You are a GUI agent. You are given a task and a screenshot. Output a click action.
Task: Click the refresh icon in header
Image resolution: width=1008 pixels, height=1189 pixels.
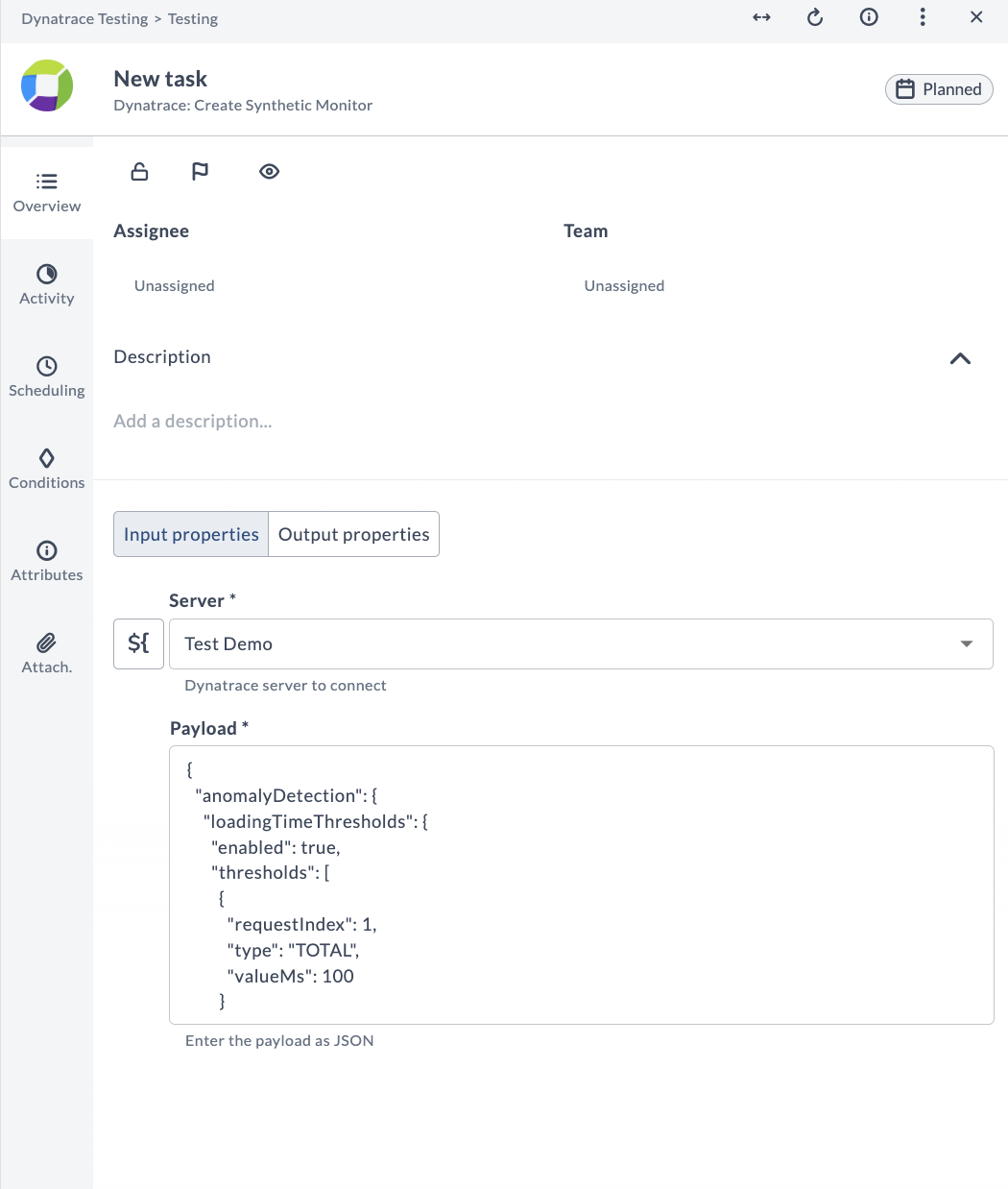coord(815,17)
